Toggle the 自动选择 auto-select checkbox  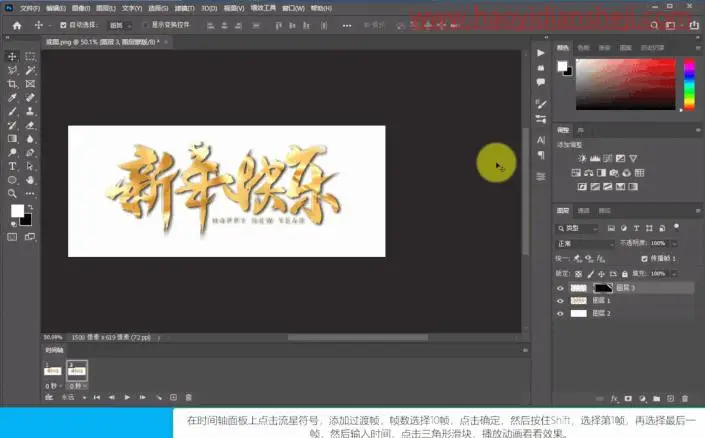pos(63,25)
